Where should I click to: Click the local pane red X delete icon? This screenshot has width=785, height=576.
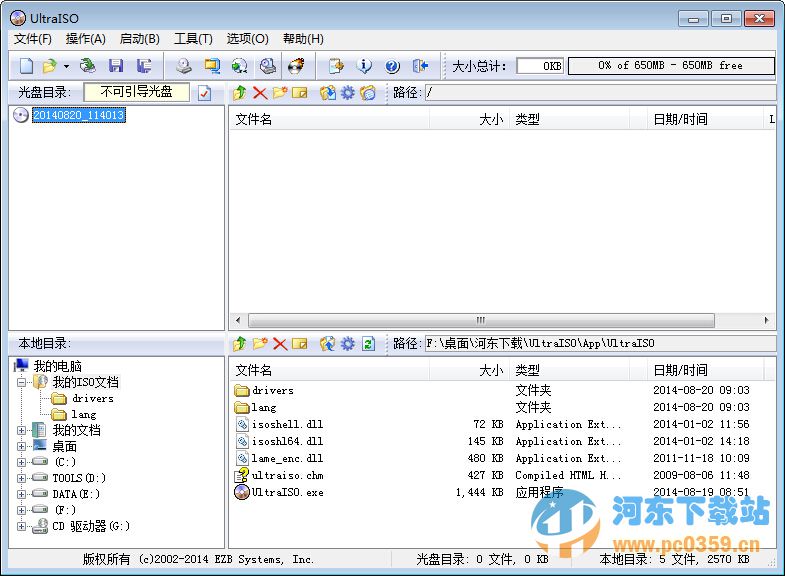(x=280, y=344)
